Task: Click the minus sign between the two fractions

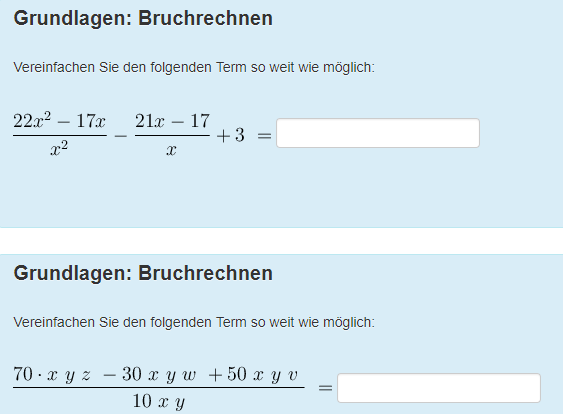Action: [x=121, y=136]
